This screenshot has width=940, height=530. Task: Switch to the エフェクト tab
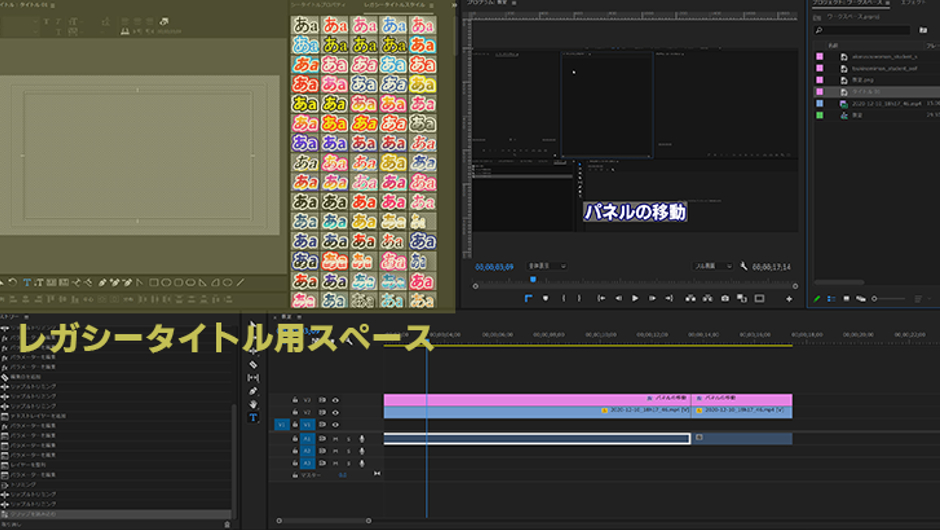913,3
